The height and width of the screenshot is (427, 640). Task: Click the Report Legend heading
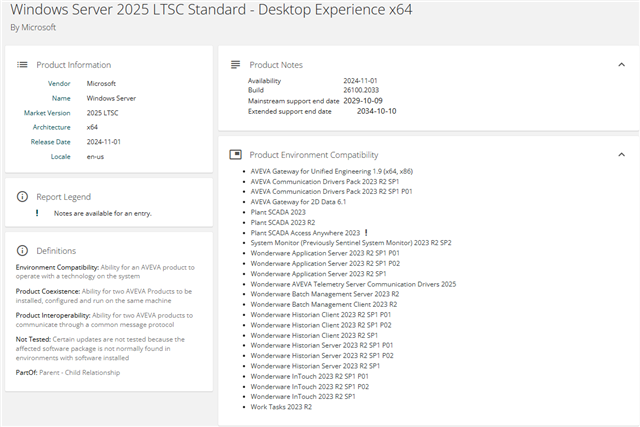coord(64,197)
